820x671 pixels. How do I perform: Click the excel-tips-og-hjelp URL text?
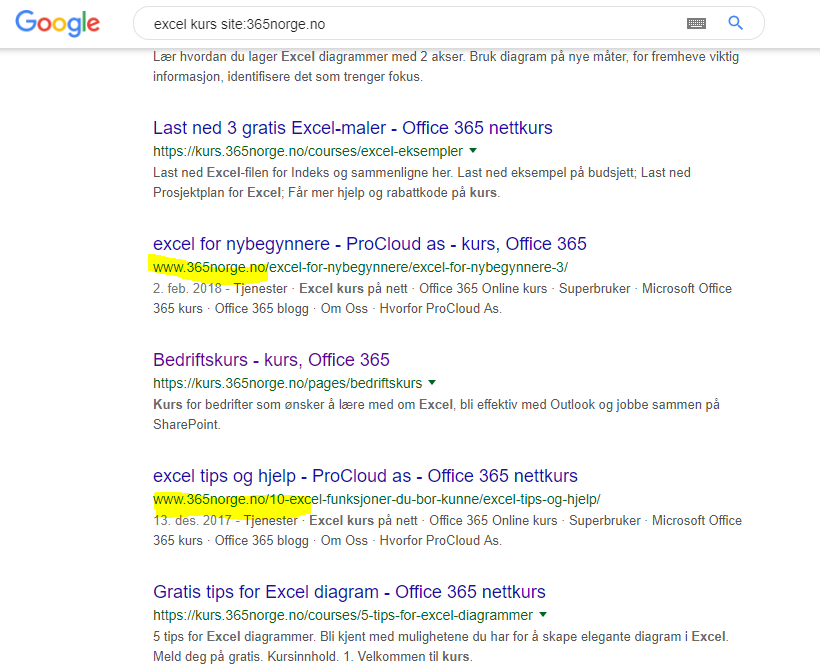click(377, 499)
